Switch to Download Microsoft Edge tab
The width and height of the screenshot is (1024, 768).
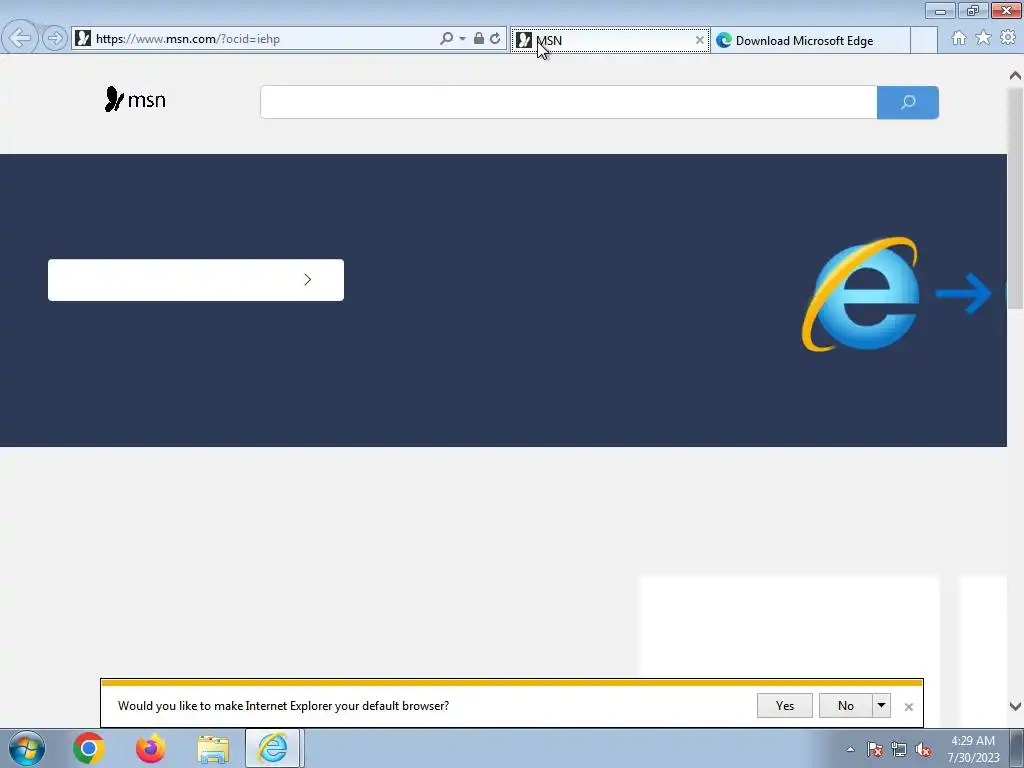coord(810,40)
